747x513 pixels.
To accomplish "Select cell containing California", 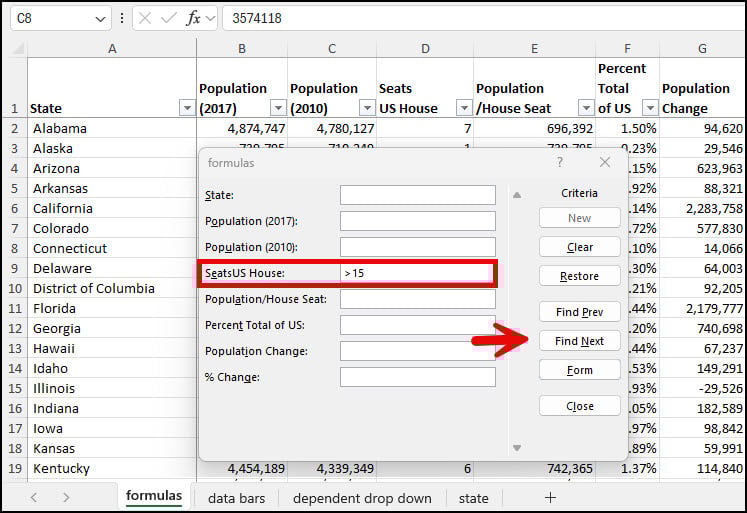I will pos(112,209).
